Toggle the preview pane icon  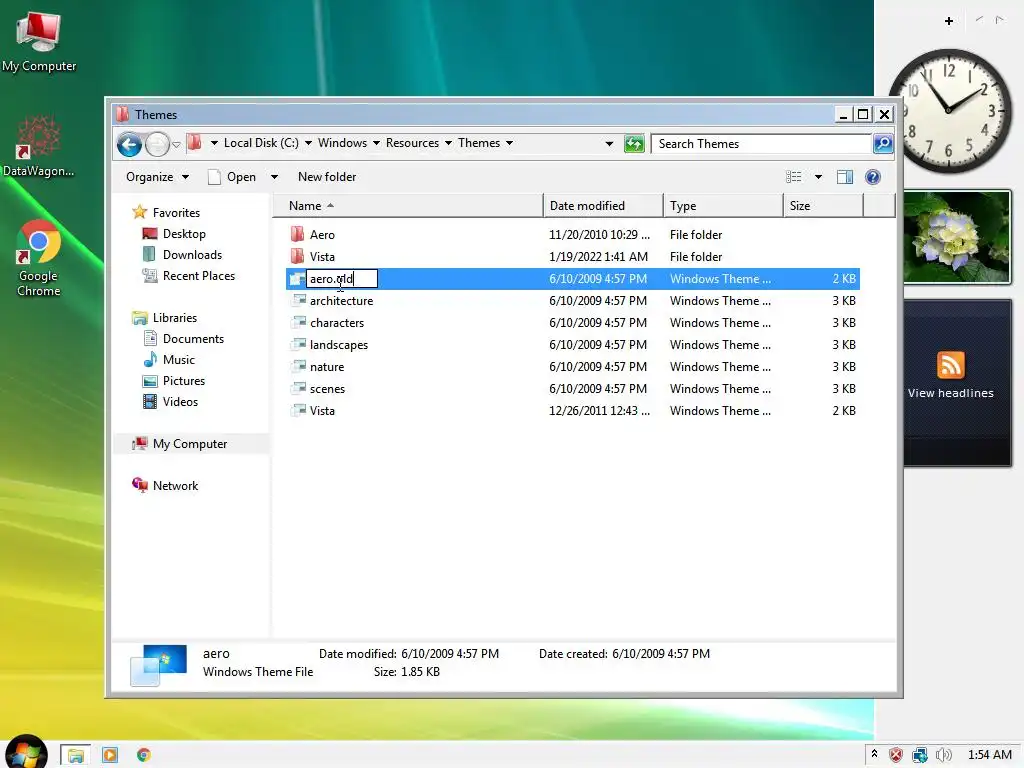point(844,177)
